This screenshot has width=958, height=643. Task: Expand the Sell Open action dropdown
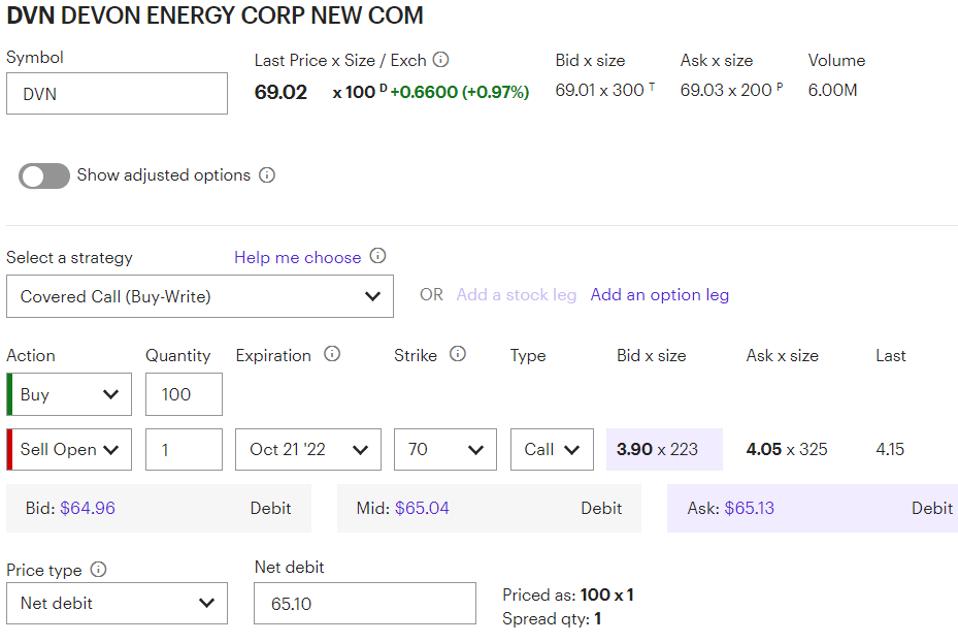point(70,449)
